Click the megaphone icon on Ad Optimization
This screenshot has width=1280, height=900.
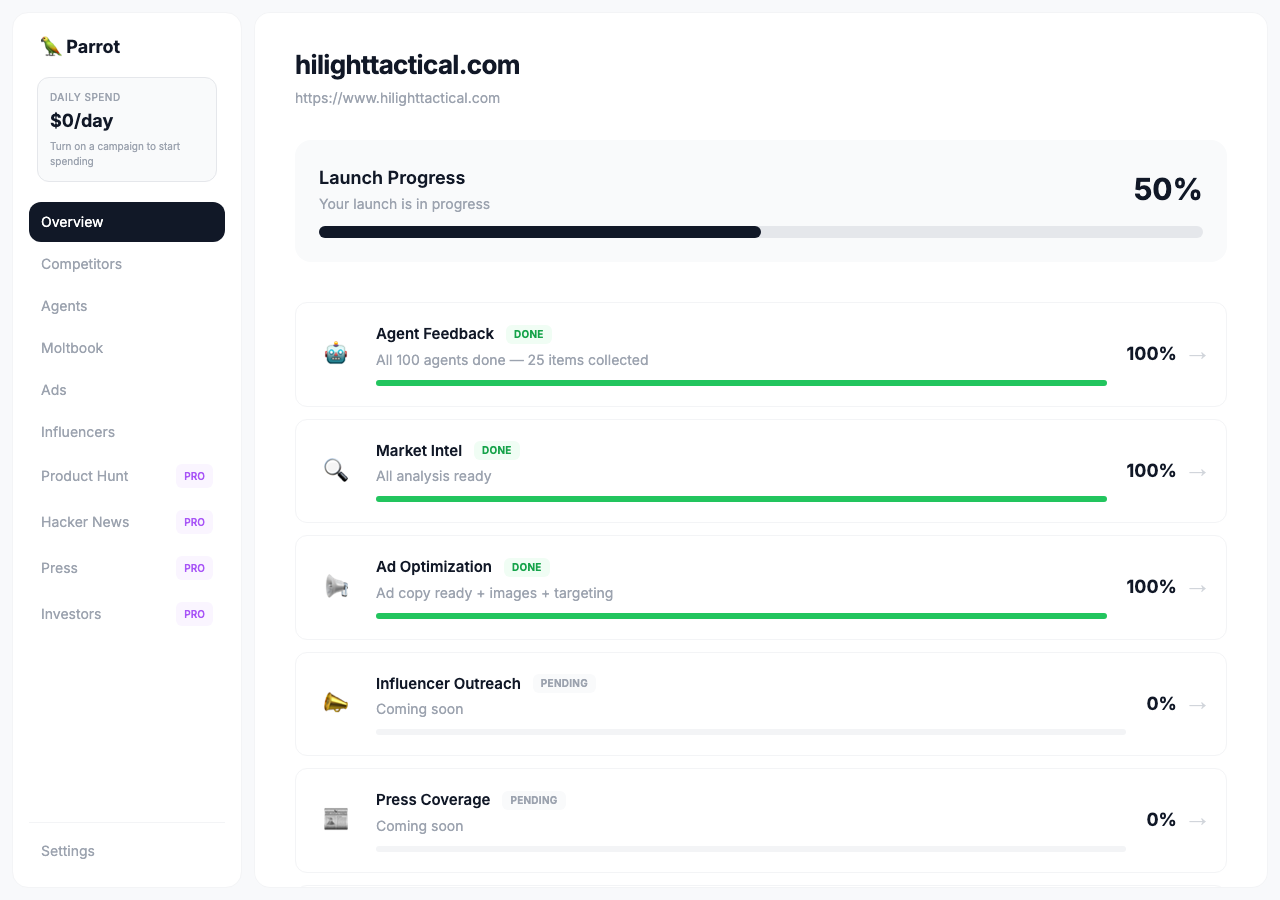(x=336, y=586)
